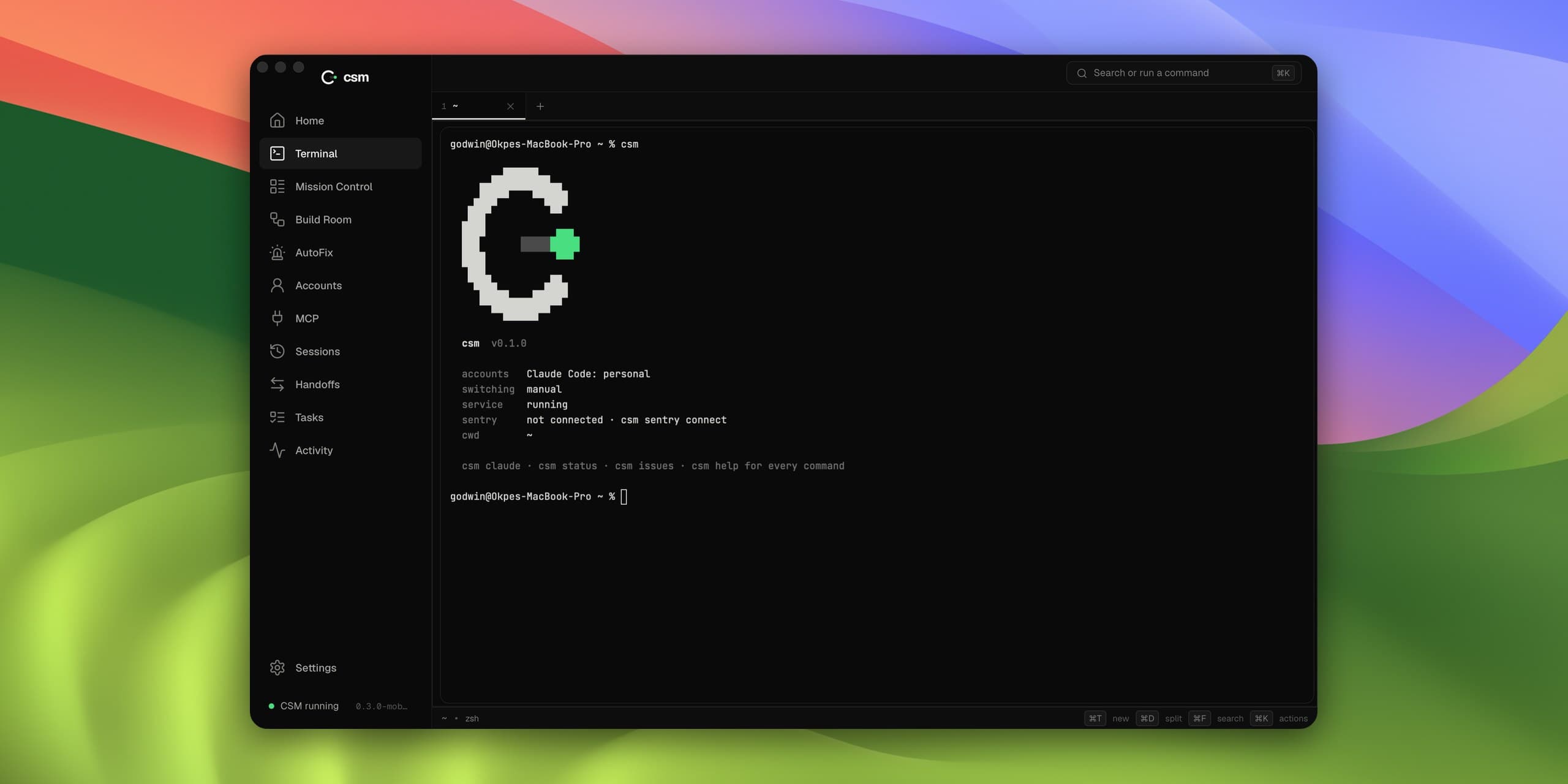Click the 'running' service value in terminal
Viewport: 1568px width, 784px height.
pyautogui.click(x=547, y=404)
